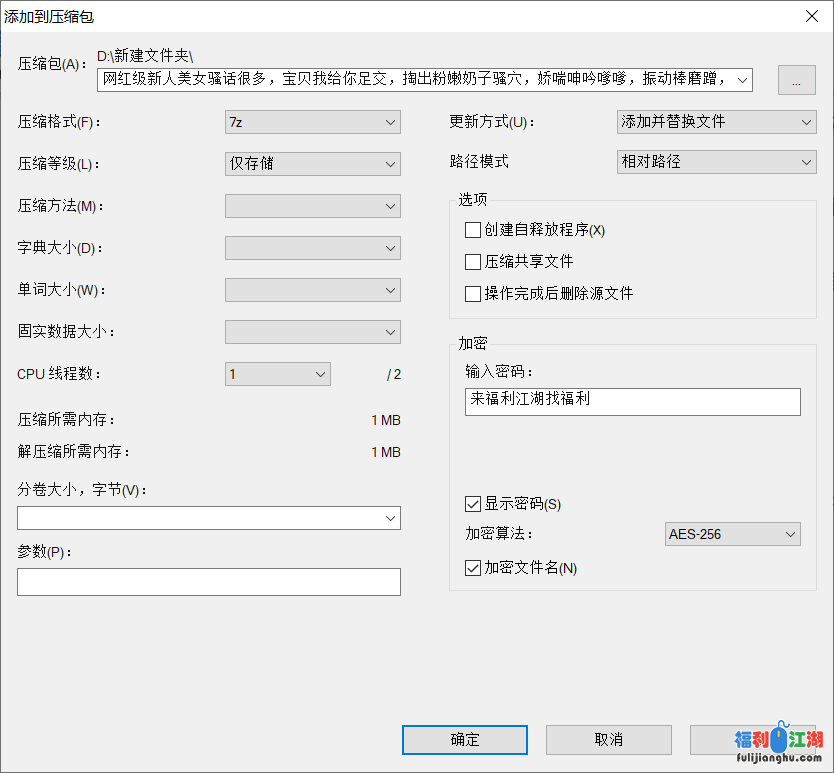834x773 pixels.
Task: Expand the archive name history dropdown arrow
Action: tap(741, 80)
